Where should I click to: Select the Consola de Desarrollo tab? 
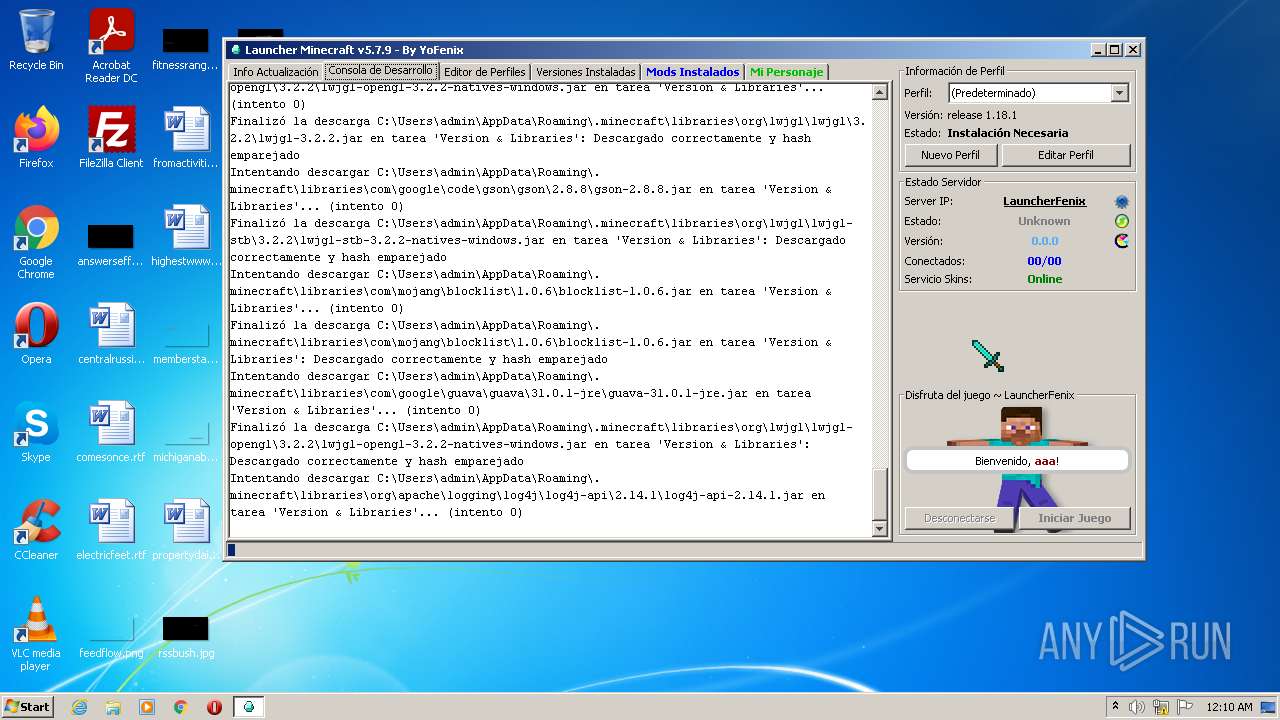[381, 71]
